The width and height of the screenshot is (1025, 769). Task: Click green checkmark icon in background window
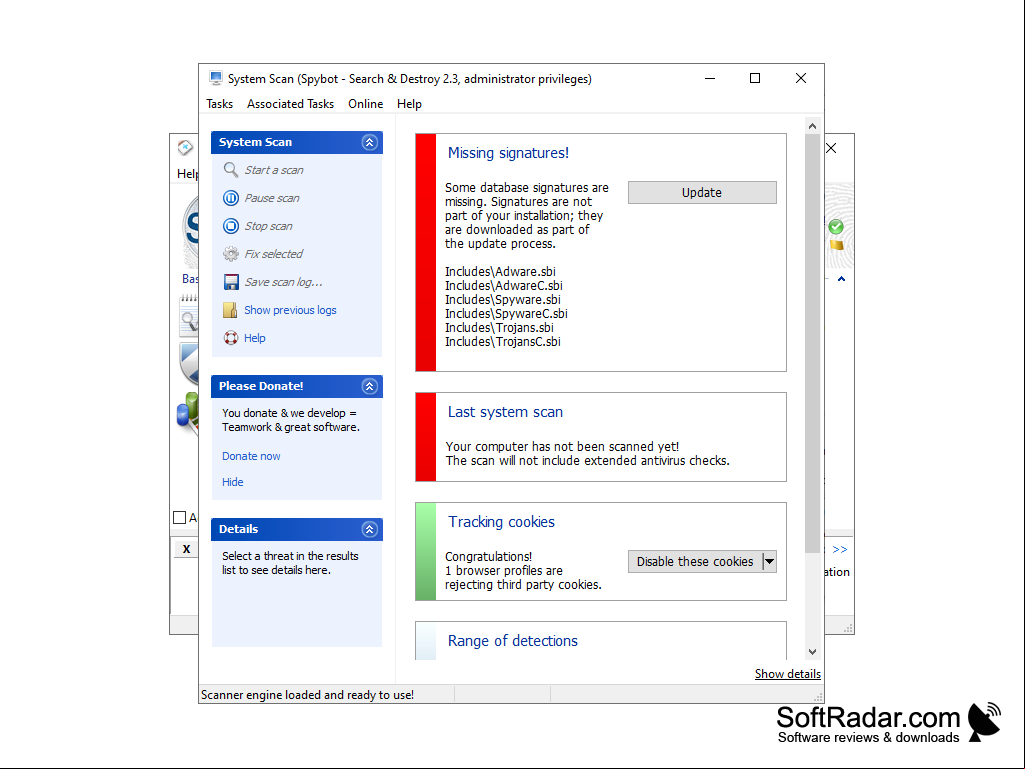point(835,227)
